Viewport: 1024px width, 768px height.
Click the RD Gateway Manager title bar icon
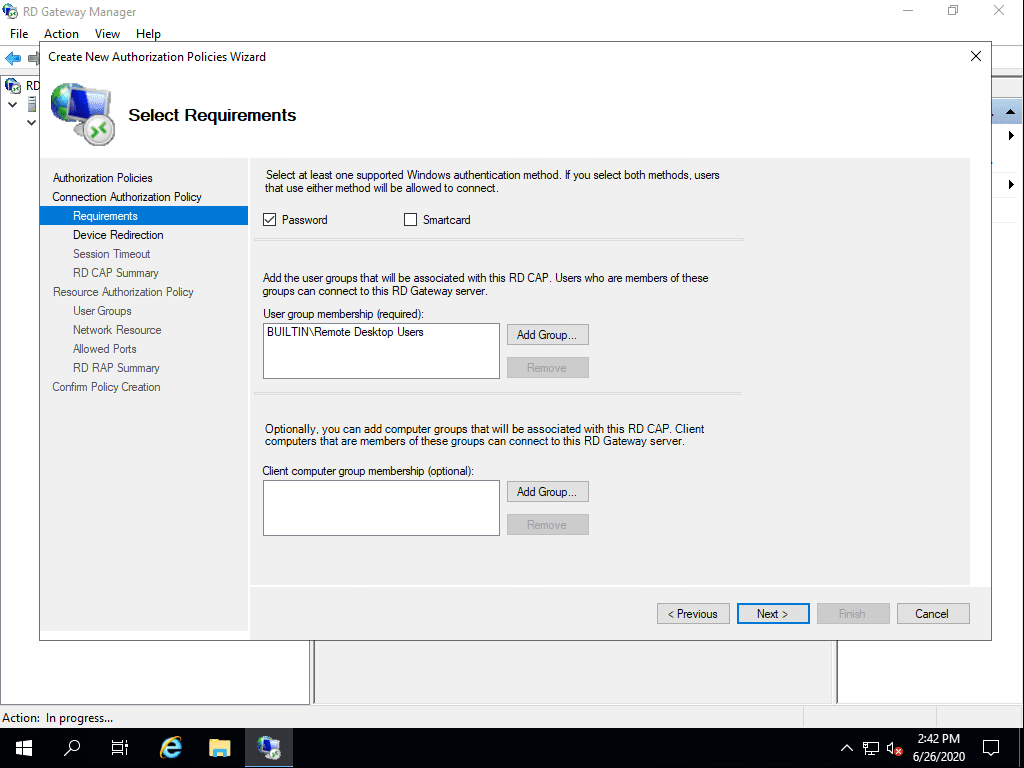coord(10,11)
